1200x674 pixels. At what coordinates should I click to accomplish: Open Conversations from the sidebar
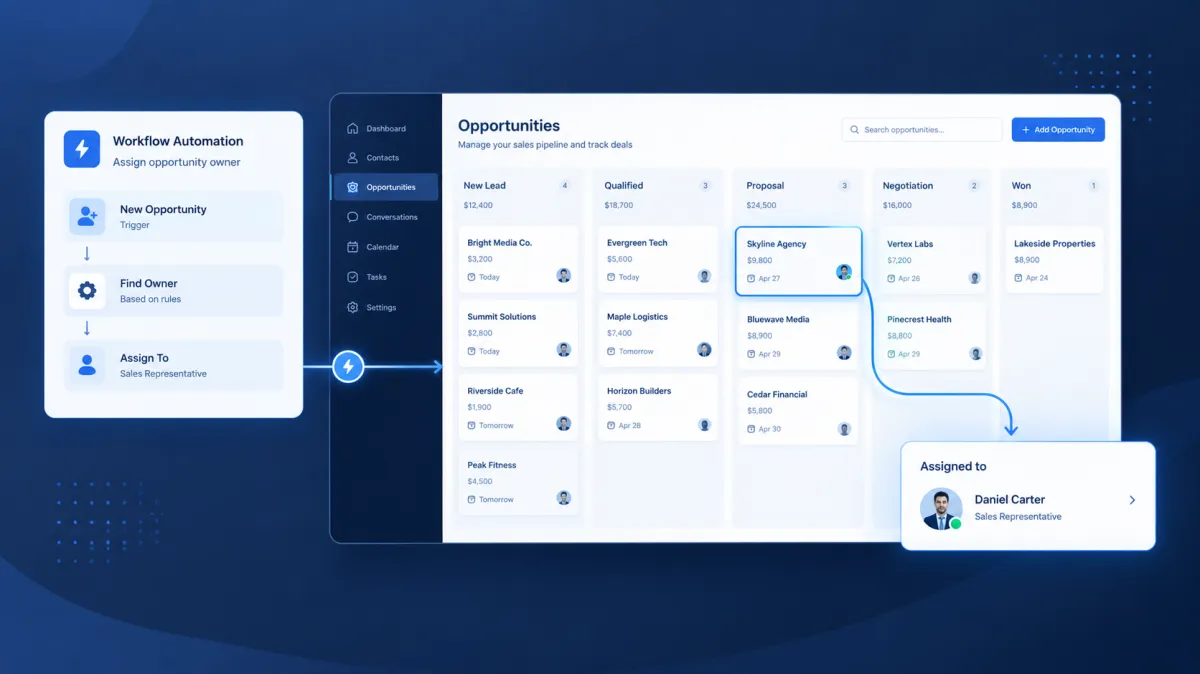pos(385,217)
